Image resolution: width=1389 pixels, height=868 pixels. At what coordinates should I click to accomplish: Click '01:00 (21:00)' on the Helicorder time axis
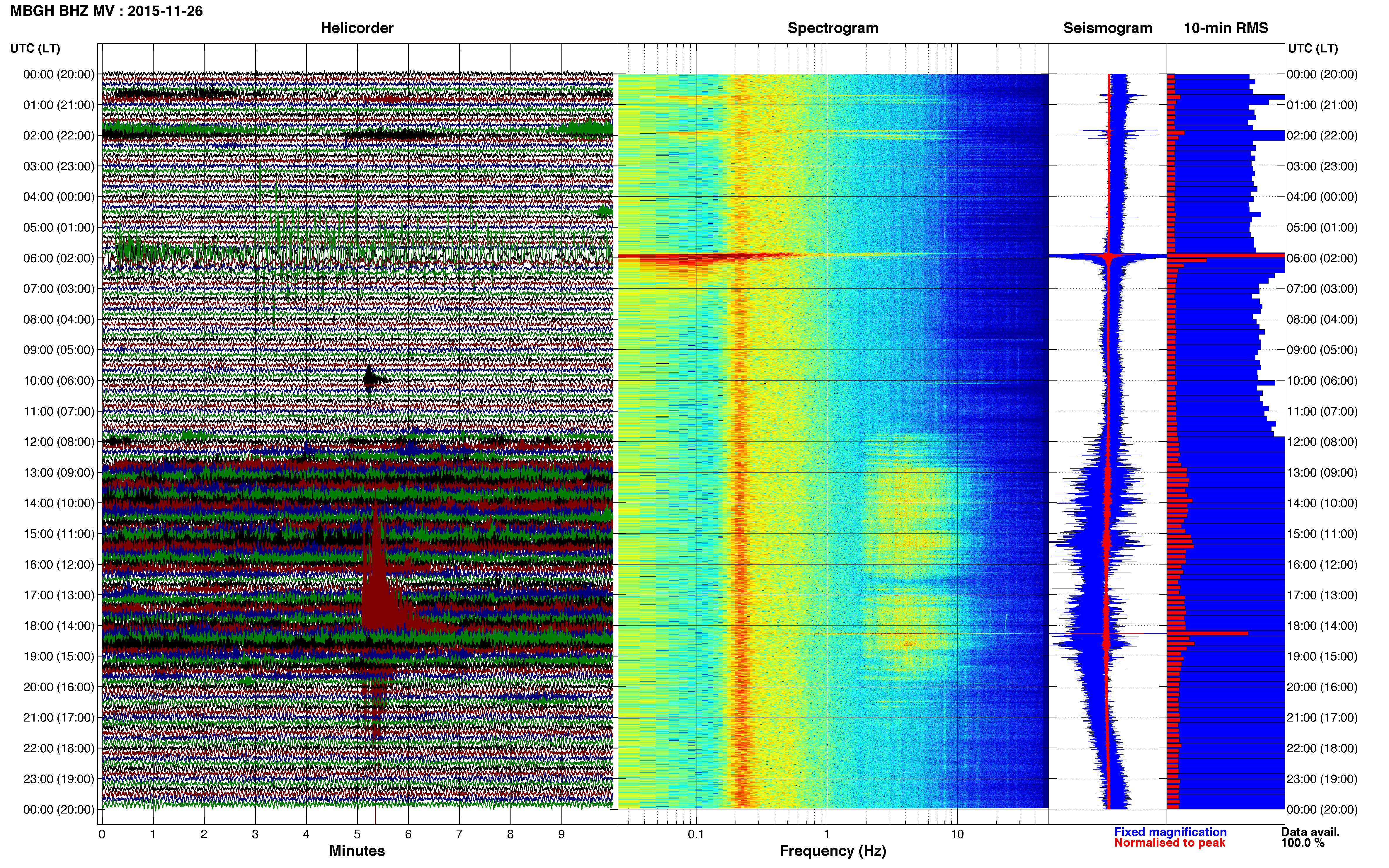(59, 105)
